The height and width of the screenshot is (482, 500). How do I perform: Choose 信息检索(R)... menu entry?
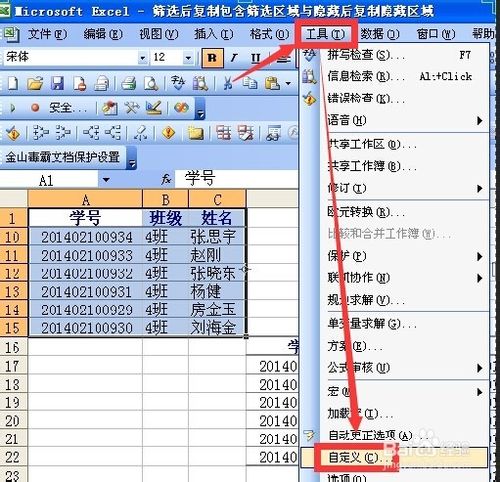coord(395,76)
